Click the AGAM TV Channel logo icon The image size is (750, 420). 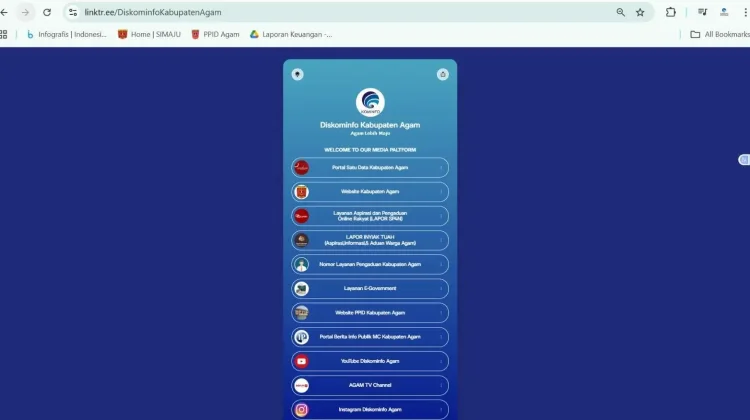tap(301, 385)
